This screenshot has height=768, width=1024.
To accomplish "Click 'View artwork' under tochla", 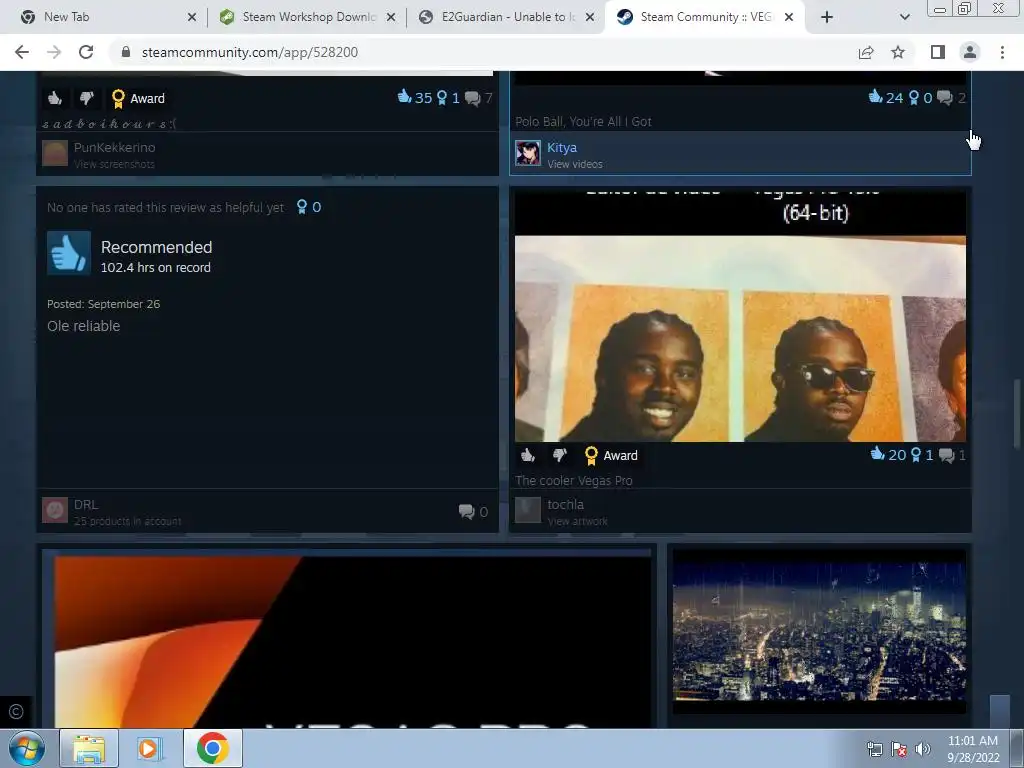I will tap(577, 521).
